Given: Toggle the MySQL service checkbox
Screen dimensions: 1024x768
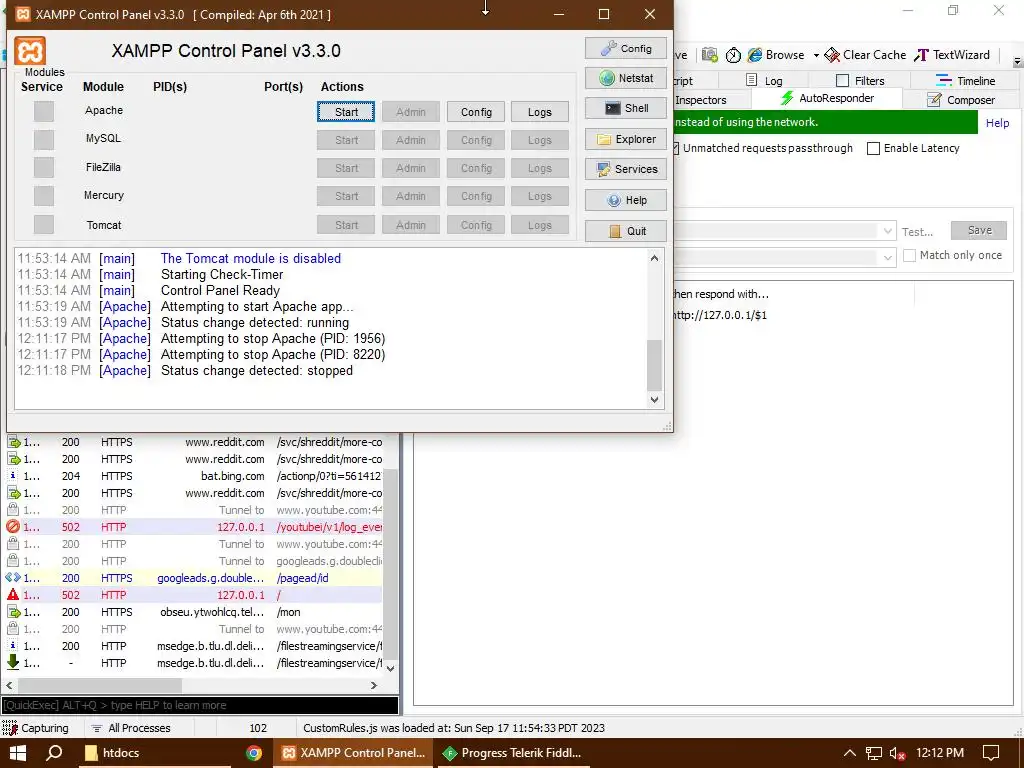Looking at the screenshot, I should (44, 139).
